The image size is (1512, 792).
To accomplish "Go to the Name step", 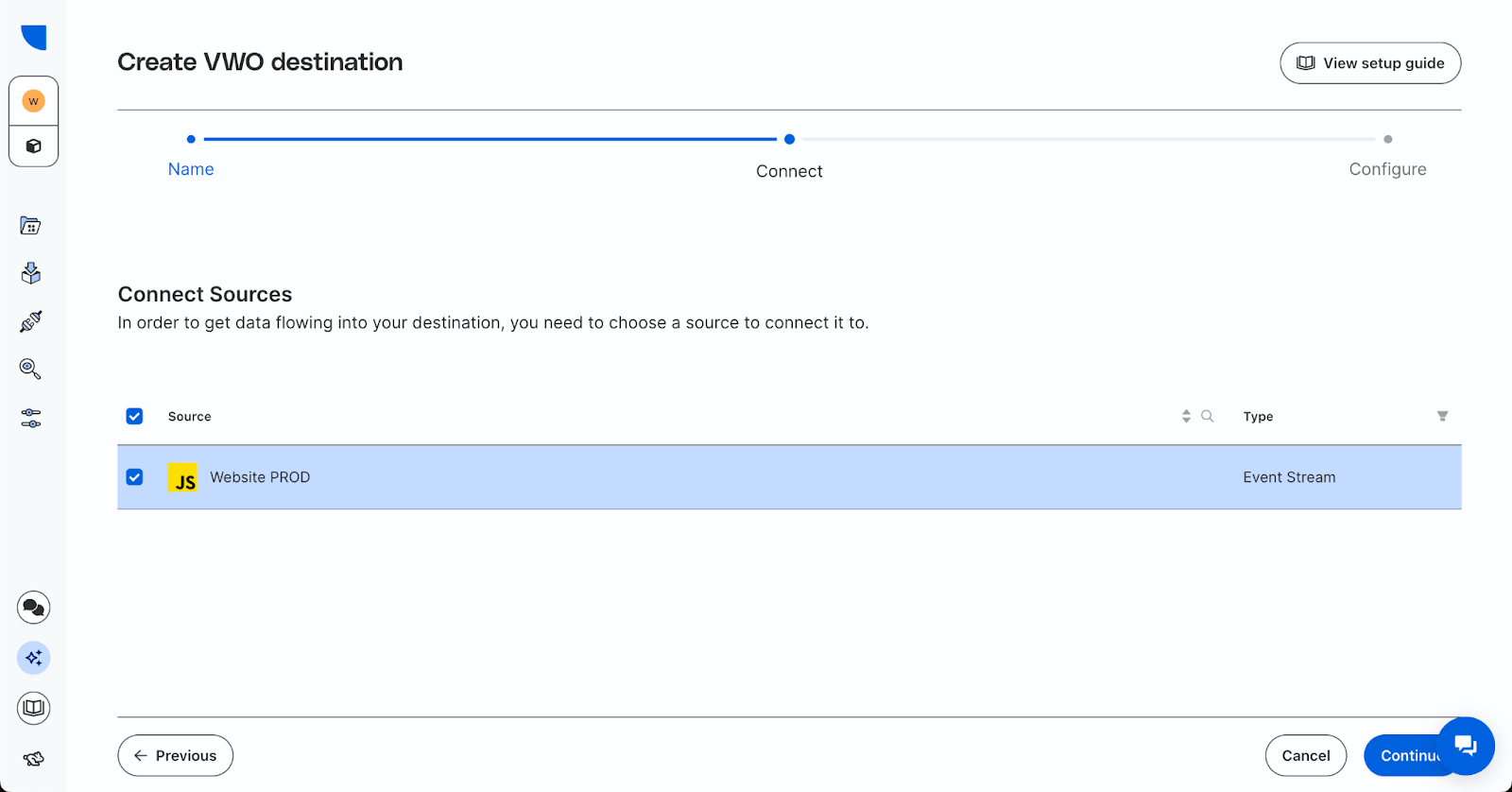I will [191, 169].
